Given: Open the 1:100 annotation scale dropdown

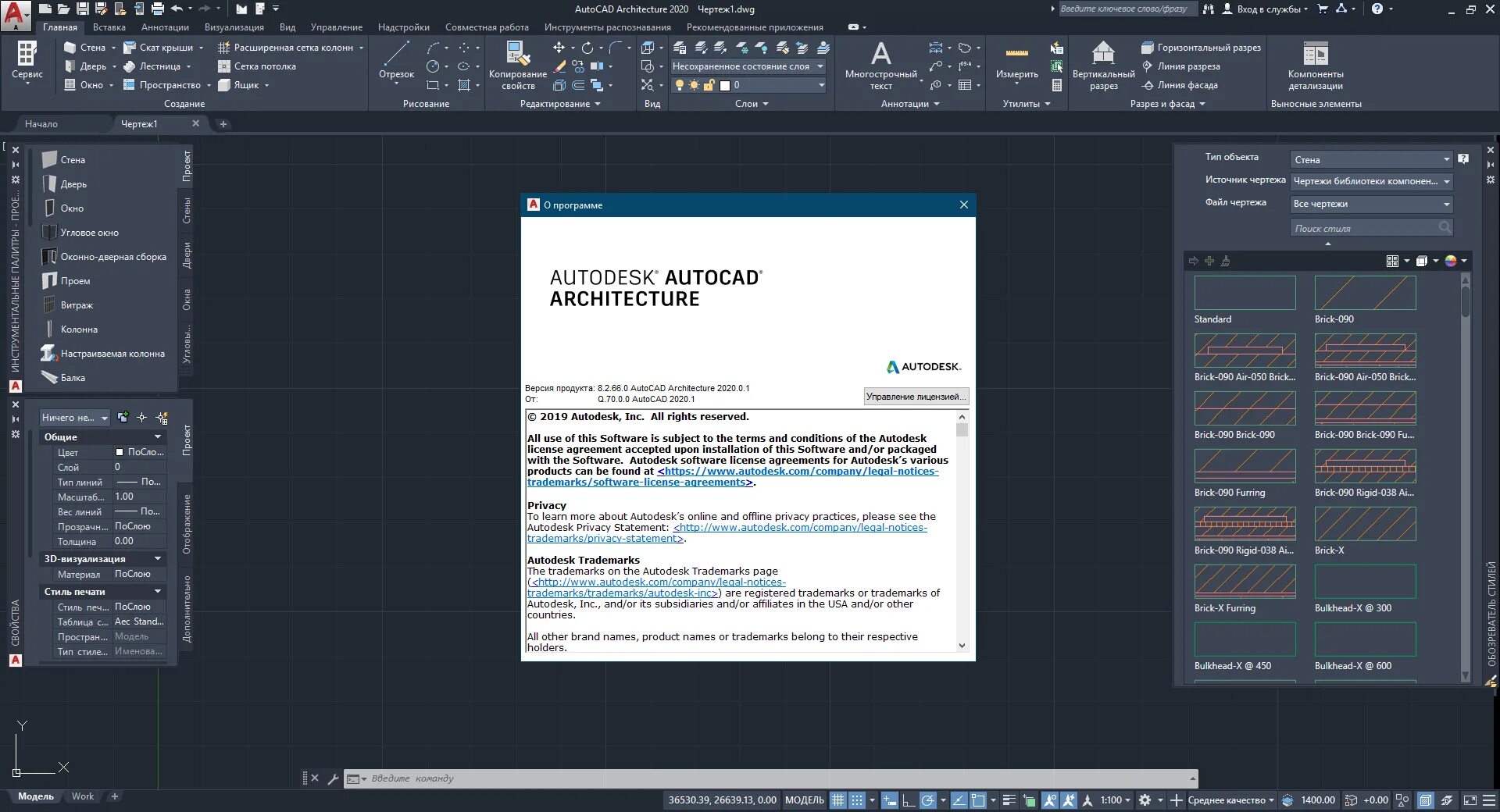Looking at the screenshot, I should point(1115,800).
